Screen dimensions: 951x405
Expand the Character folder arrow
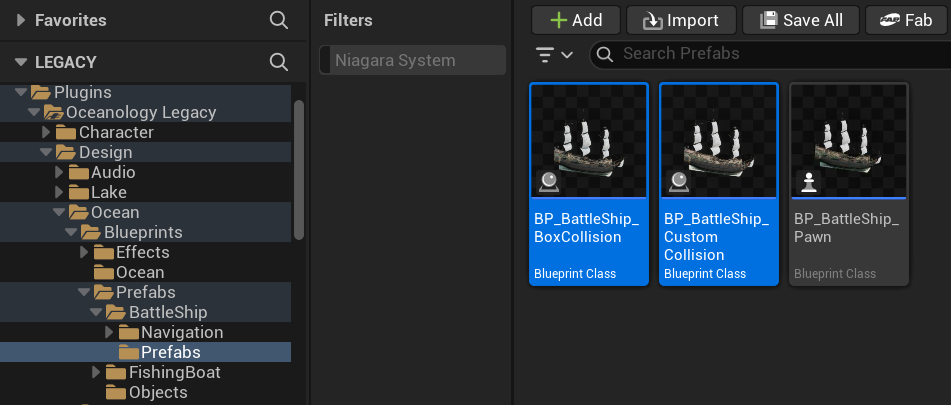tap(46, 132)
